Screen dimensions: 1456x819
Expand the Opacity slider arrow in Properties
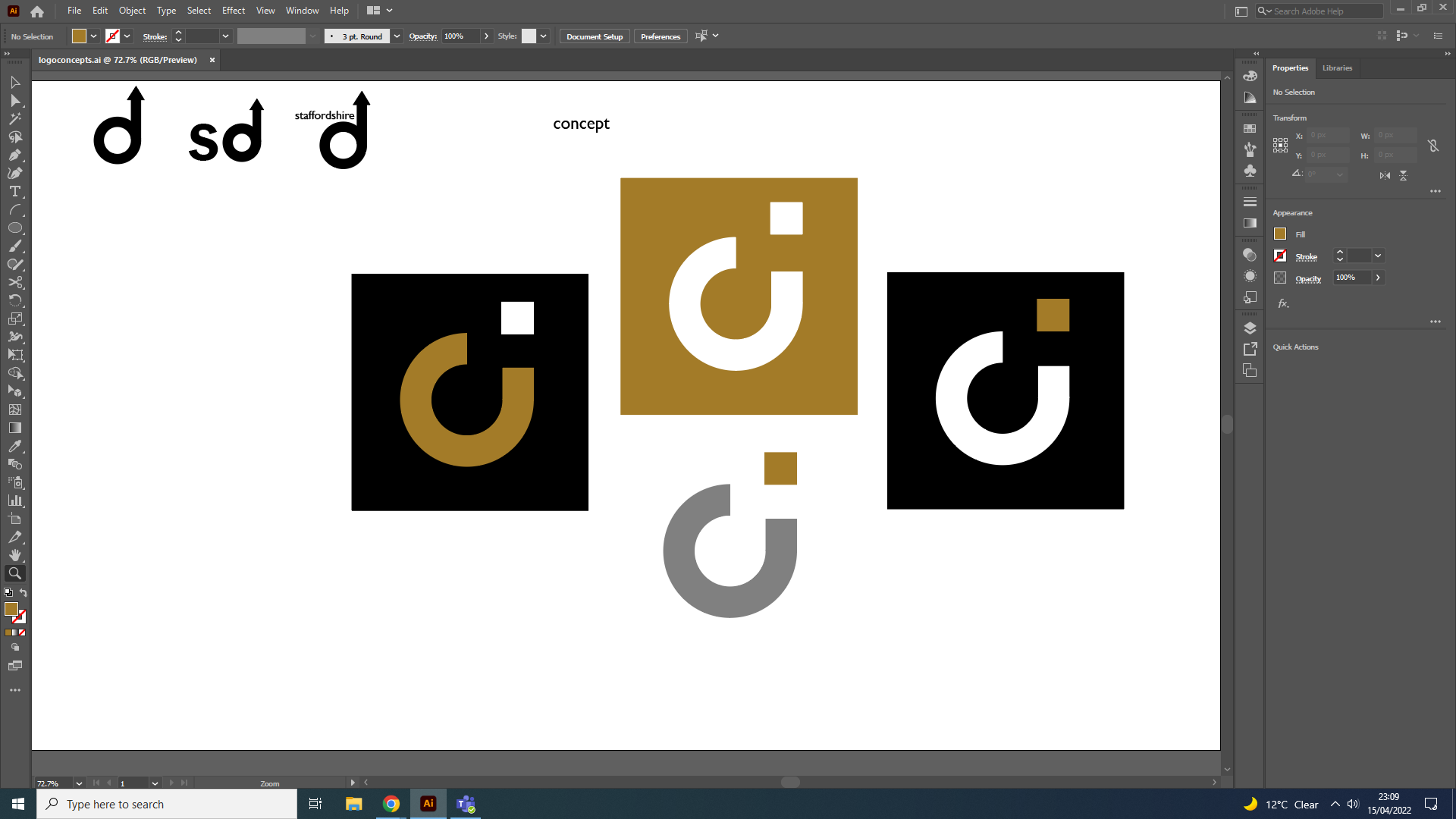pyautogui.click(x=1378, y=278)
